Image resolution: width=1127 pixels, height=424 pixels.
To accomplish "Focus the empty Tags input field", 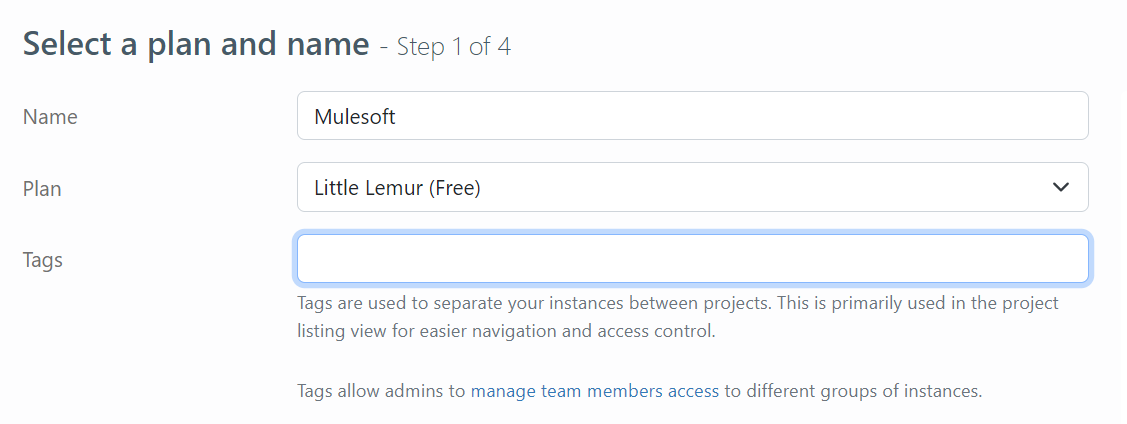I will point(692,258).
